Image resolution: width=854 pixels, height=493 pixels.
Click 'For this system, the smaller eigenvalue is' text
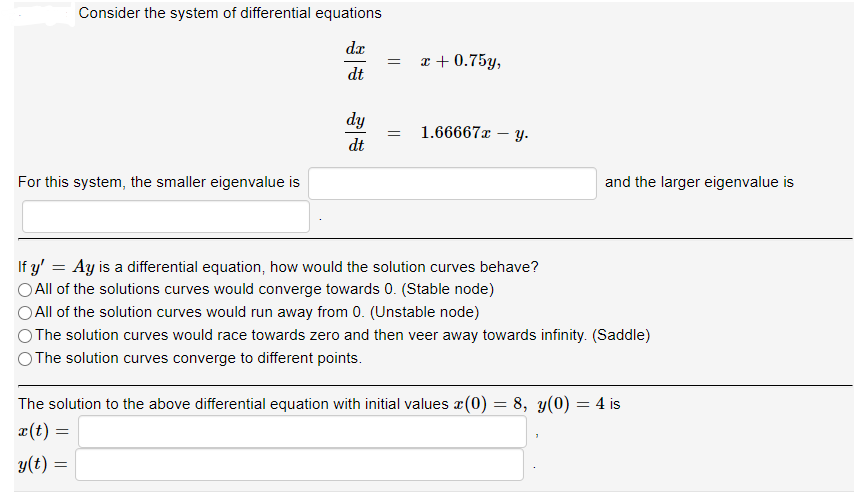[x=158, y=182]
